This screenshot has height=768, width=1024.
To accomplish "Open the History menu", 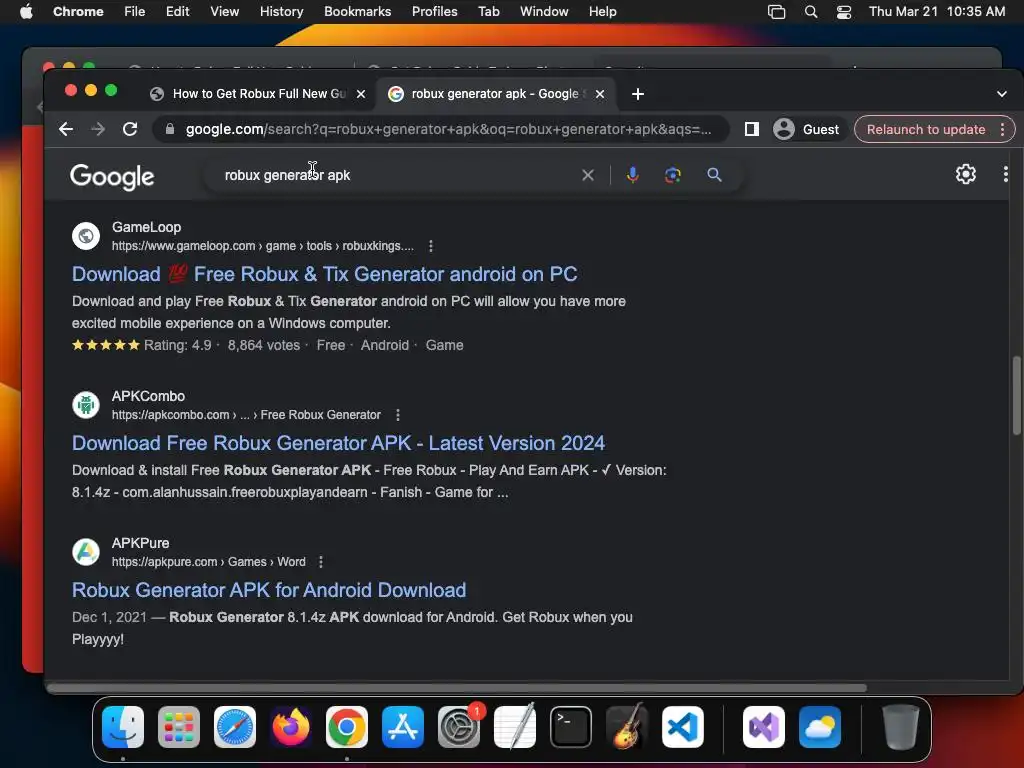I will tap(281, 11).
